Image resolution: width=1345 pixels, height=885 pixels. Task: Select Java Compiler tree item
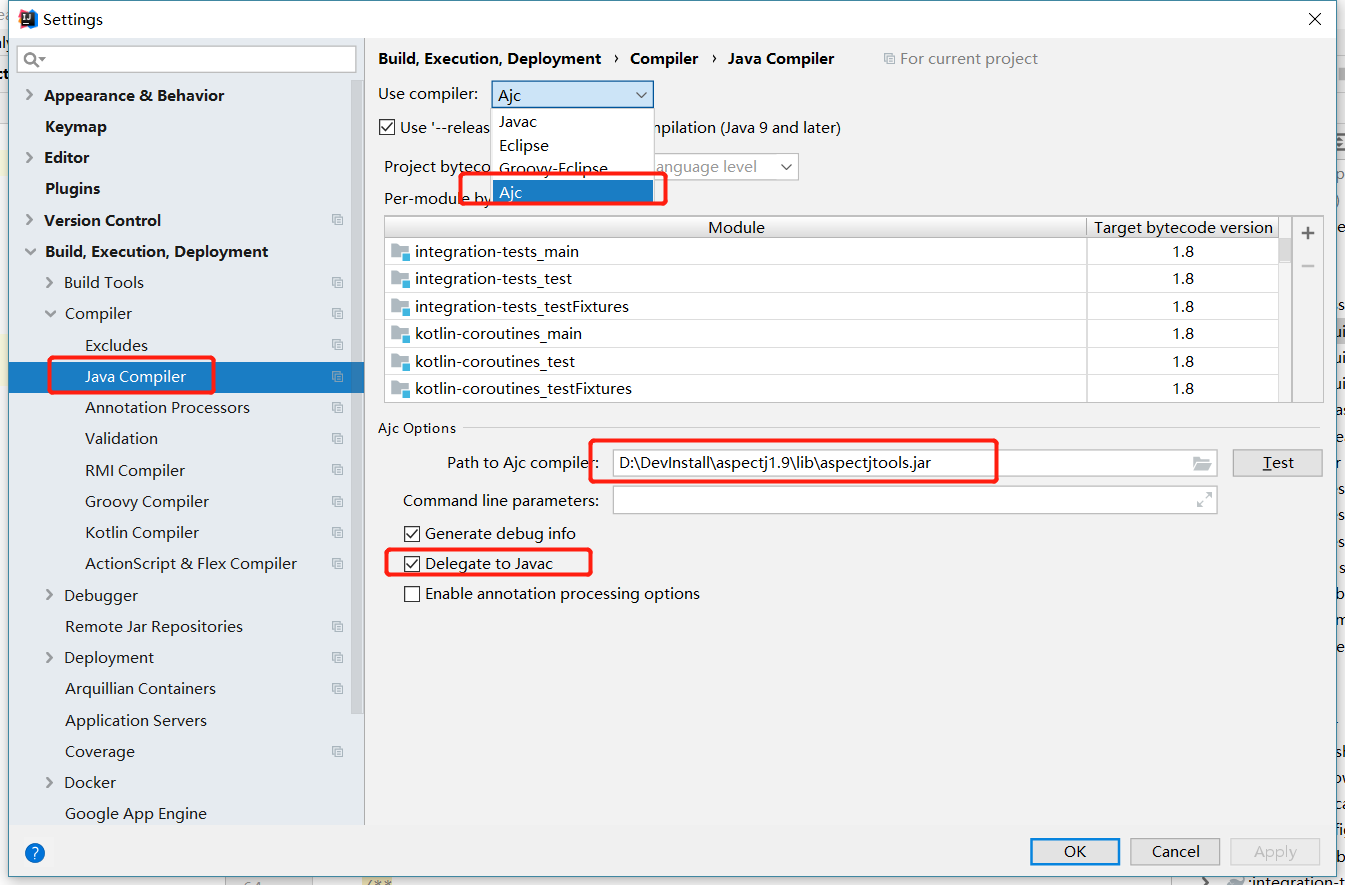tap(135, 377)
